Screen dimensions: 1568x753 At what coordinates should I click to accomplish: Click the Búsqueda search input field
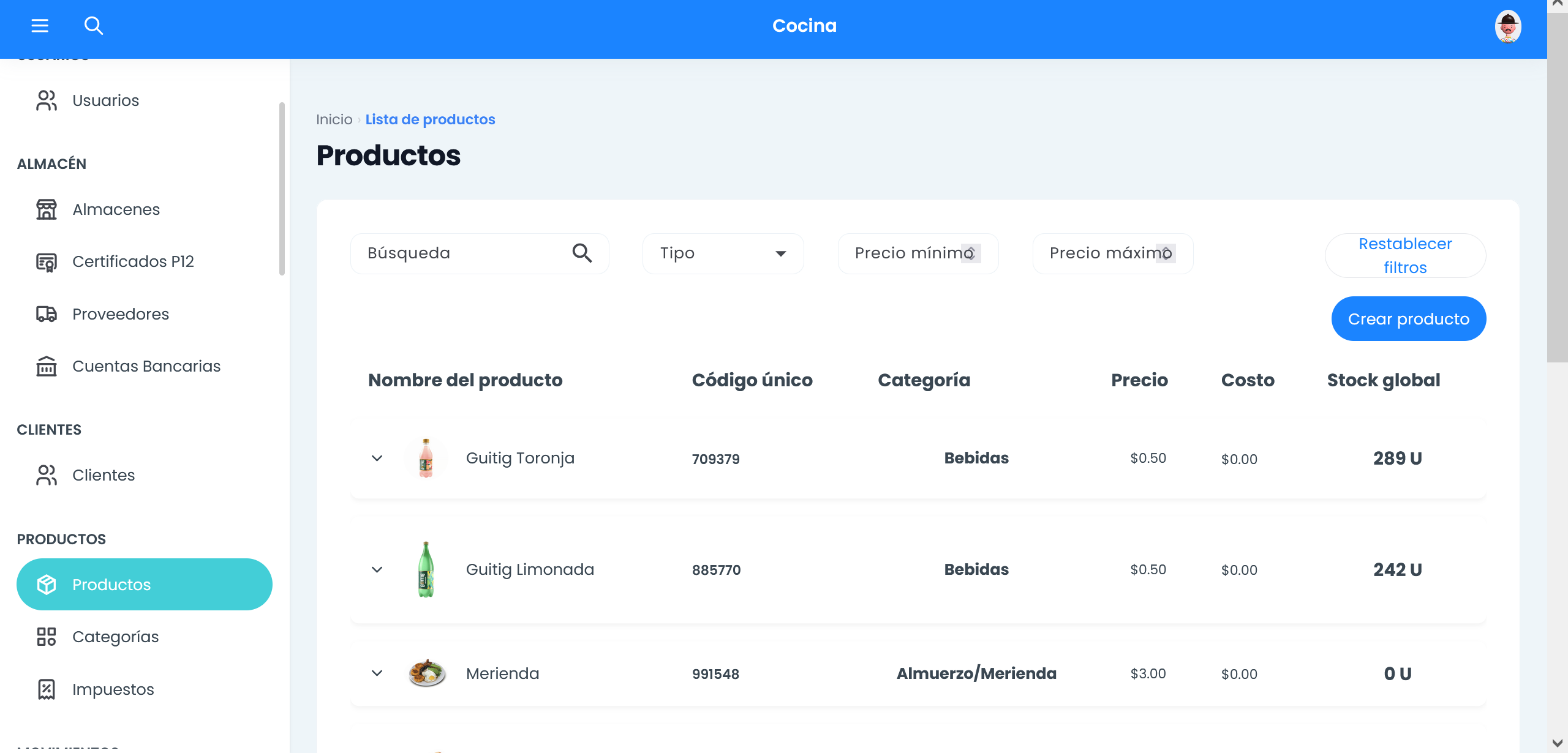pos(480,253)
